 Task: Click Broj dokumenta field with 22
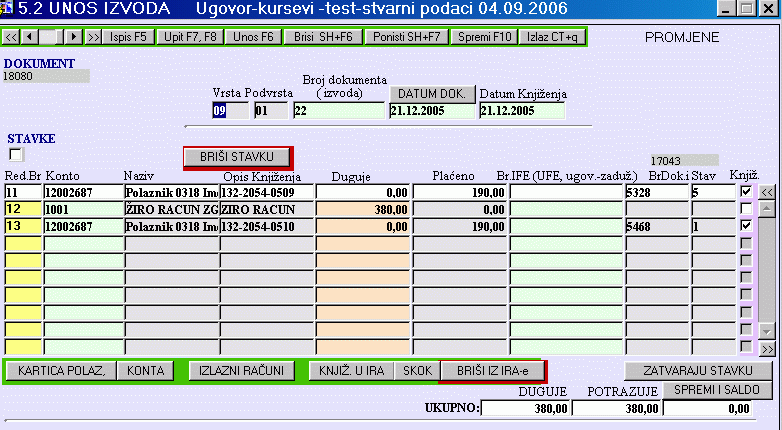pos(339,111)
